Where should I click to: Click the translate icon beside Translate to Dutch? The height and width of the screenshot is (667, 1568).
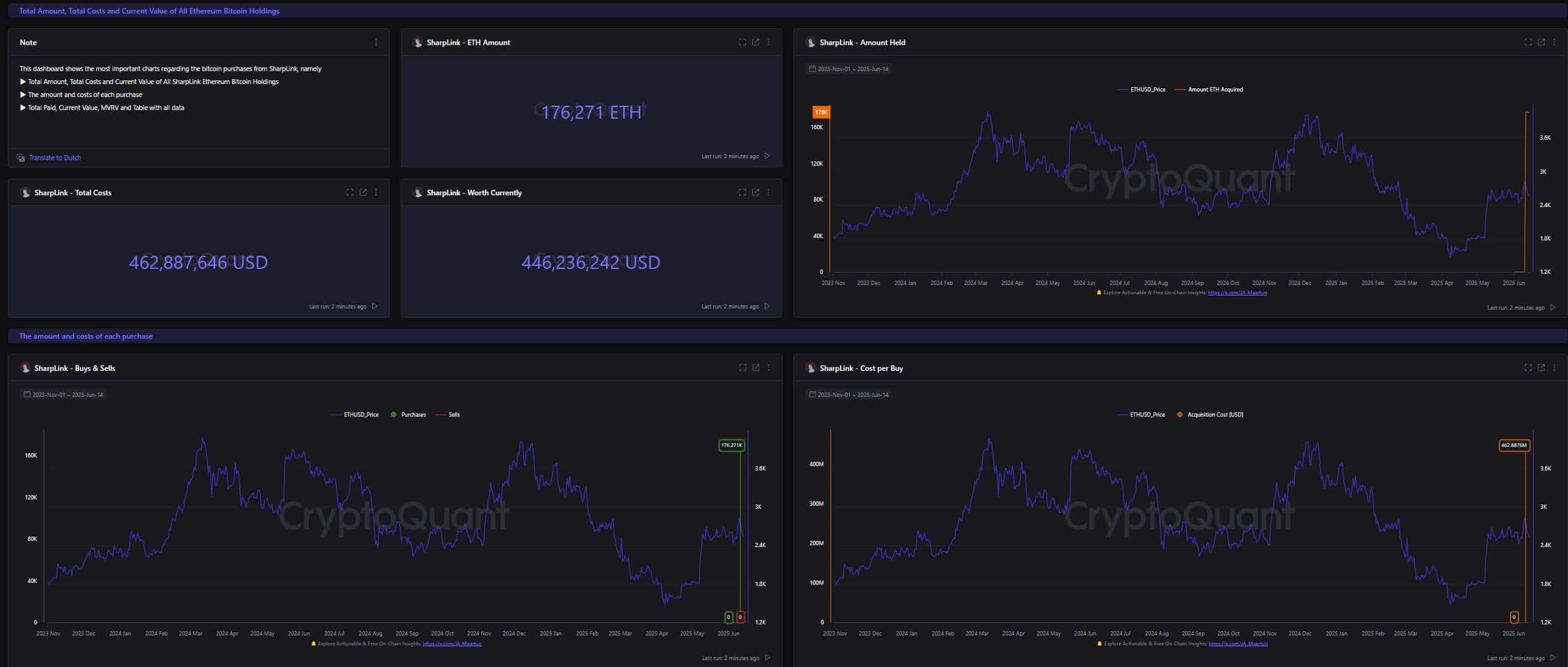coord(20,158)
